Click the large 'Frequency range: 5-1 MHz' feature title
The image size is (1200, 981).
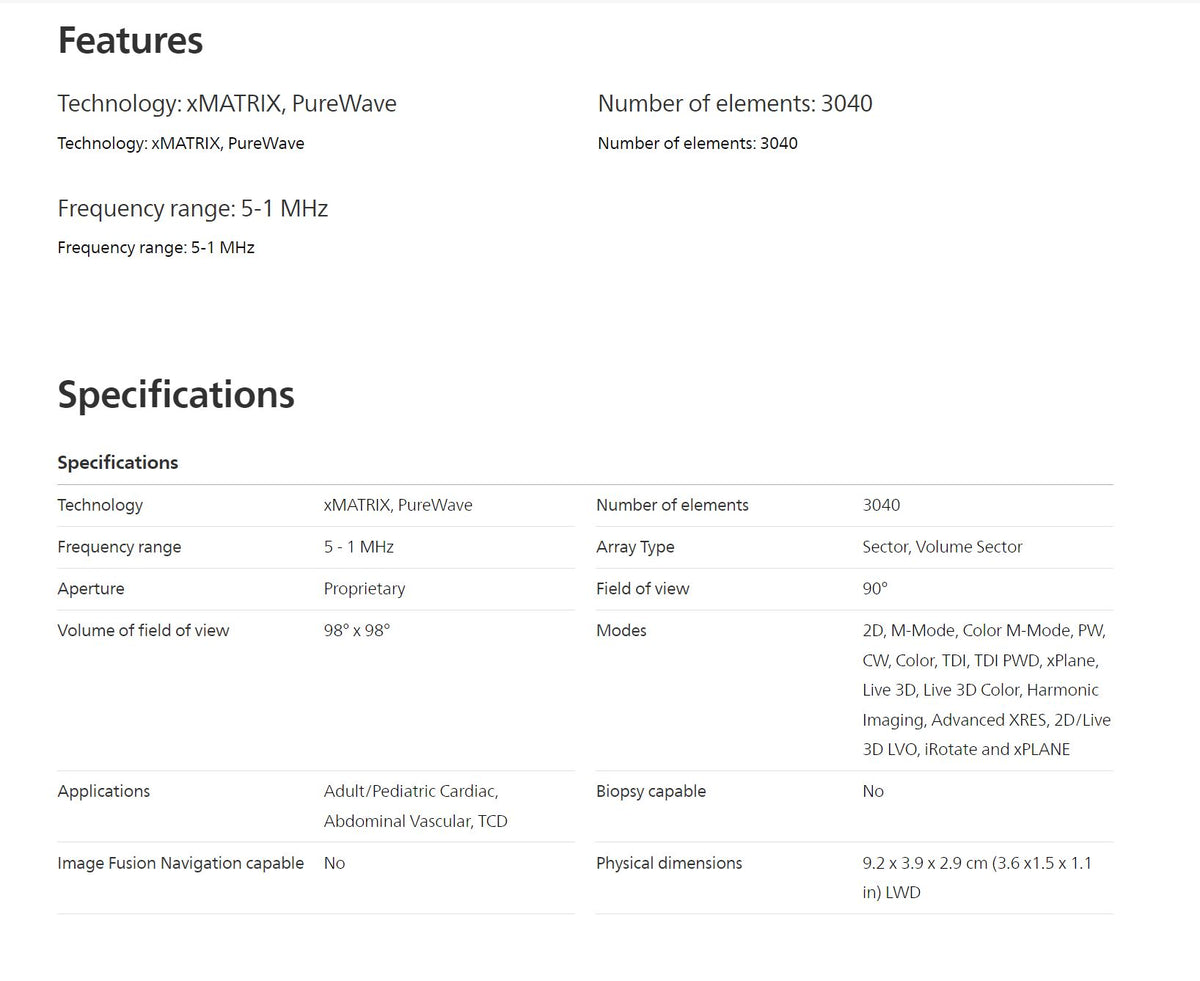point(193,208)
